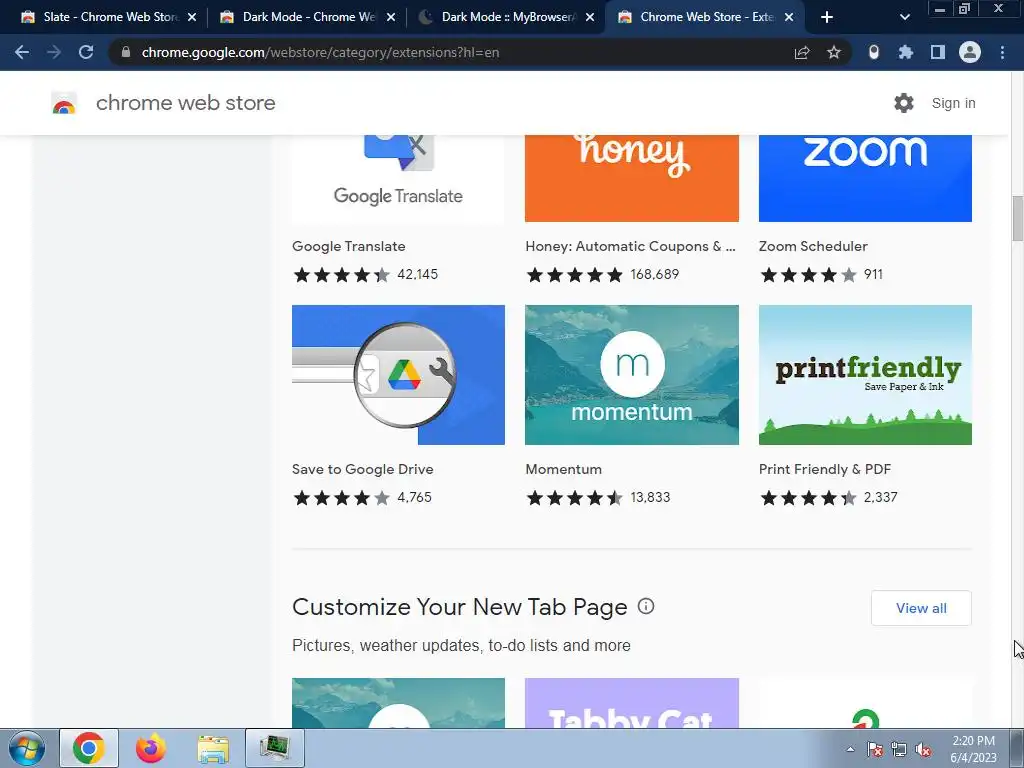Bookmark this page with the star icon
Viewport: 1024px width, 768px height.
[834, 52]
